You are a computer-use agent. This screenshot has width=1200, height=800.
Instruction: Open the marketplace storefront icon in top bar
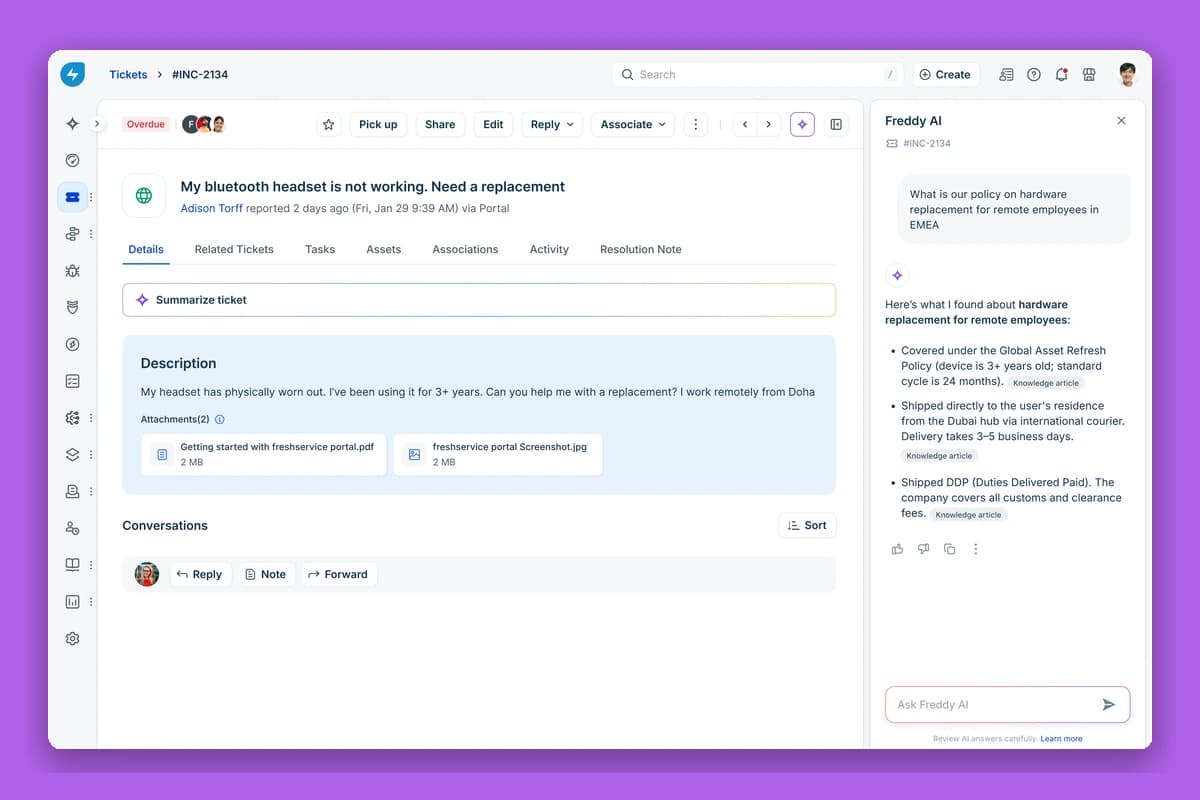pyautogui.click(x=1090, y=75)
